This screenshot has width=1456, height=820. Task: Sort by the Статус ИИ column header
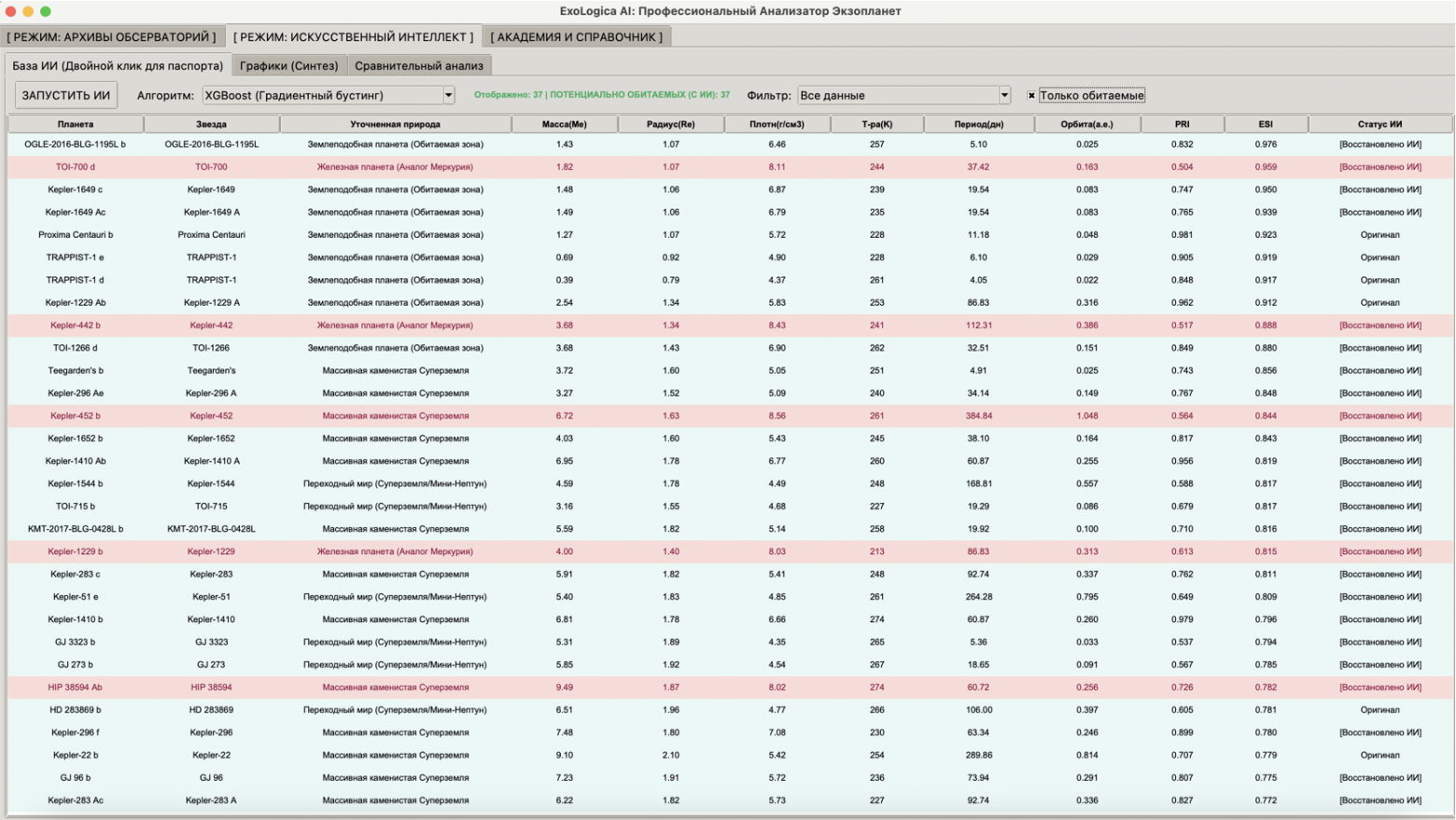point(1379,124)
